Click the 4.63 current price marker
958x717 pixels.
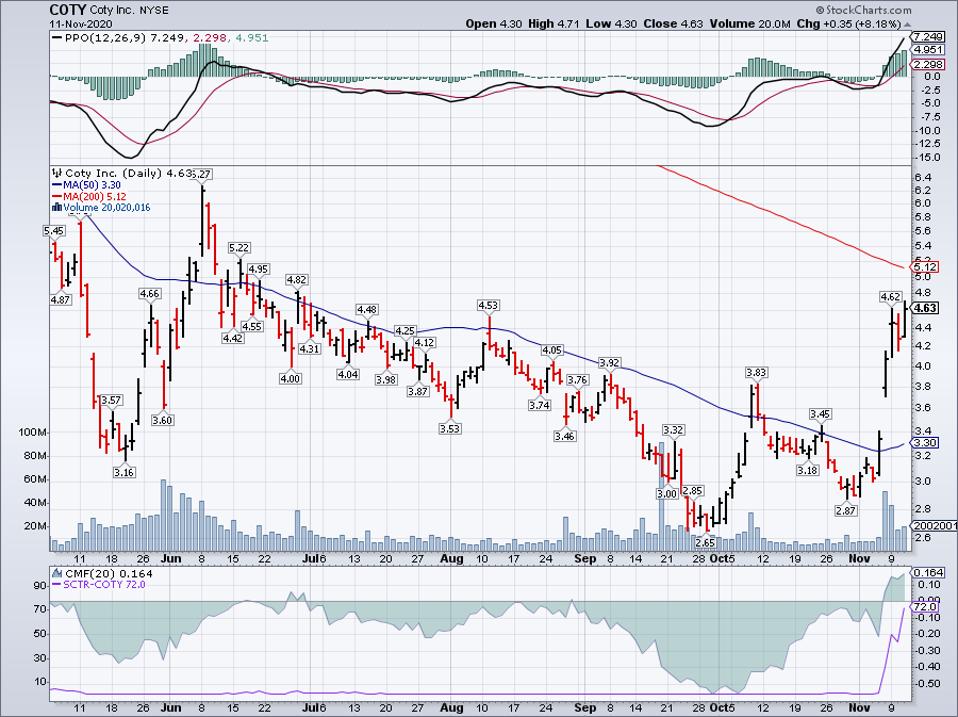925,309
